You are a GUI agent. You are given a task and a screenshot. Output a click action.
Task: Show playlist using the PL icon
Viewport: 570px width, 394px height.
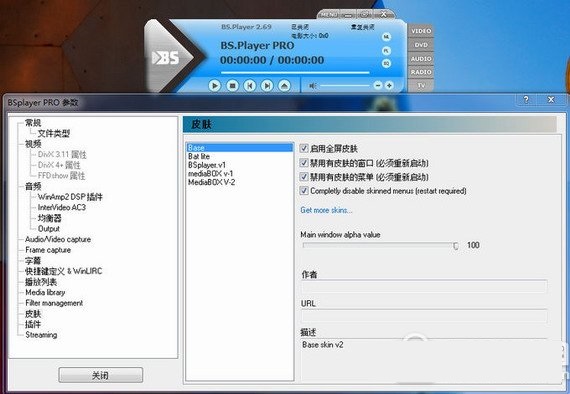(x=386, y=51)
